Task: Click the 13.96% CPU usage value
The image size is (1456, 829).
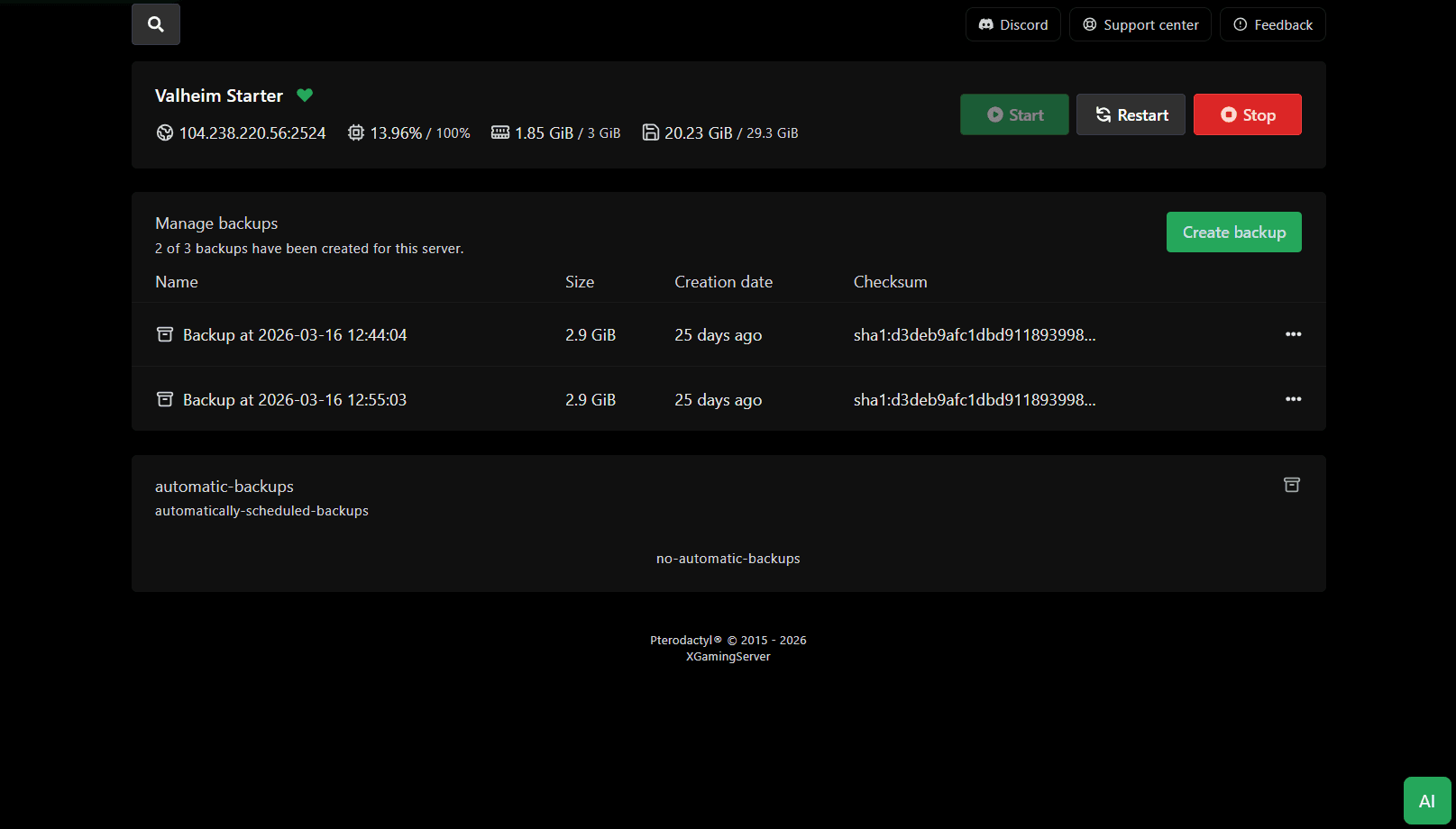Action: [396, 132]
